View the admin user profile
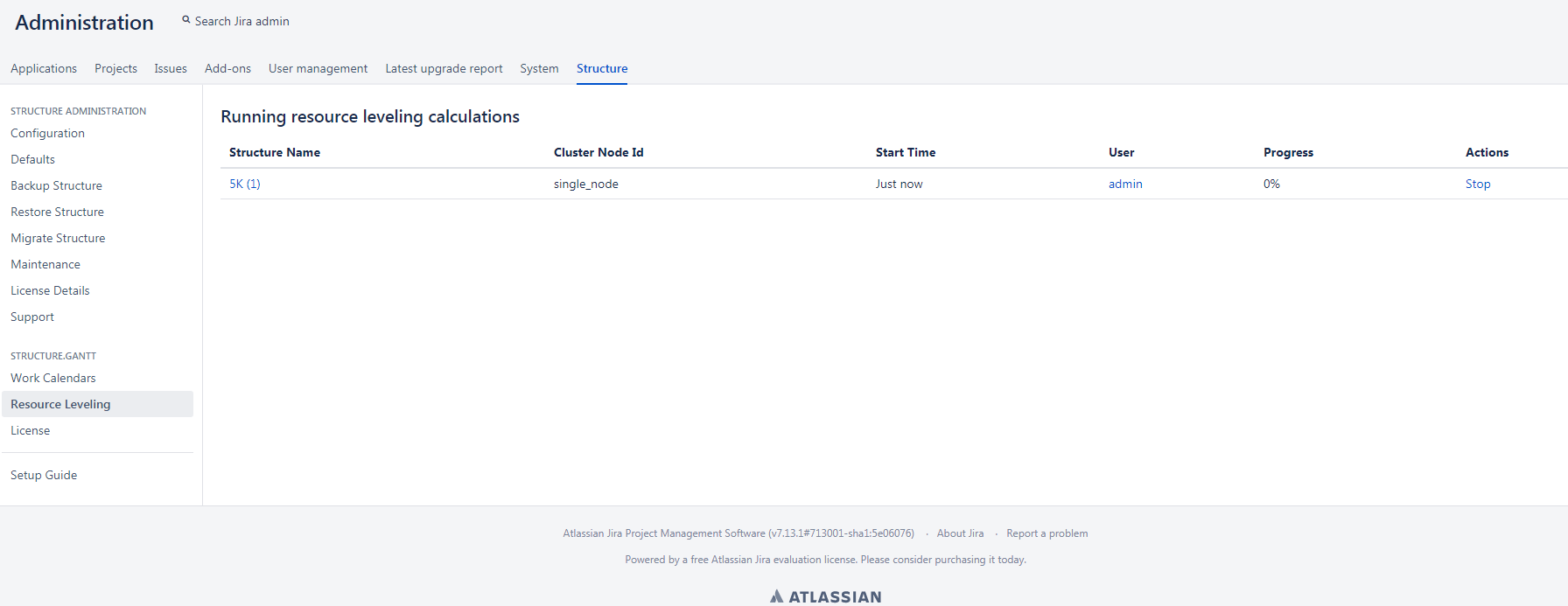 (x=1124, y=184)
